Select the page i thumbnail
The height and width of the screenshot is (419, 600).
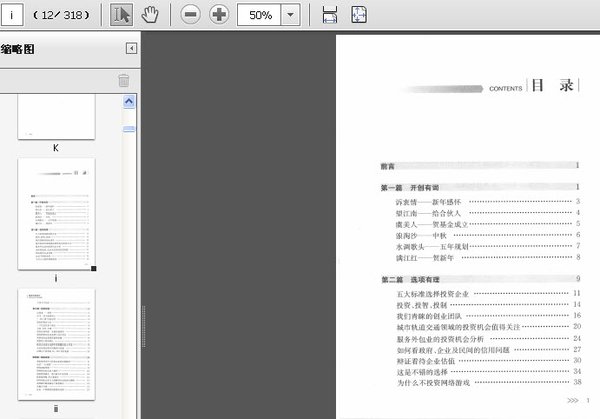(57, 213)
